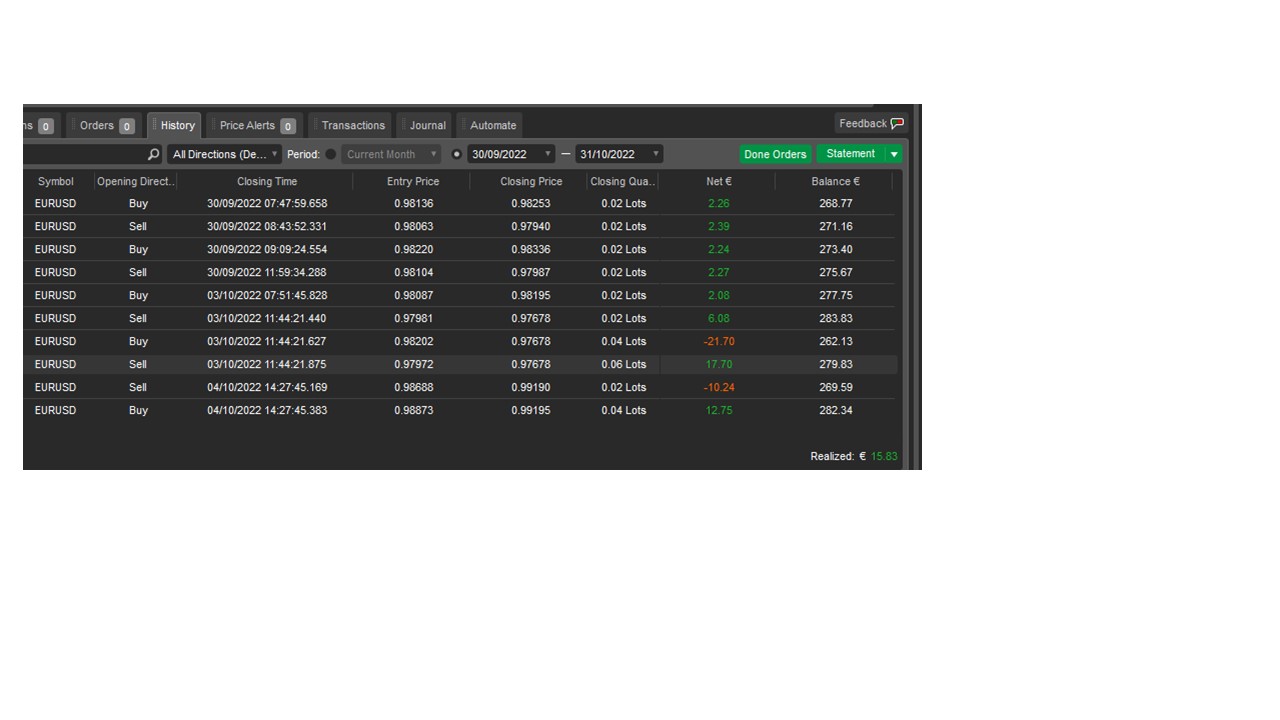The height and width of the screenshot is (720, 1280).
Task: Select the Current Month period radio button
Action: point(331,154)
